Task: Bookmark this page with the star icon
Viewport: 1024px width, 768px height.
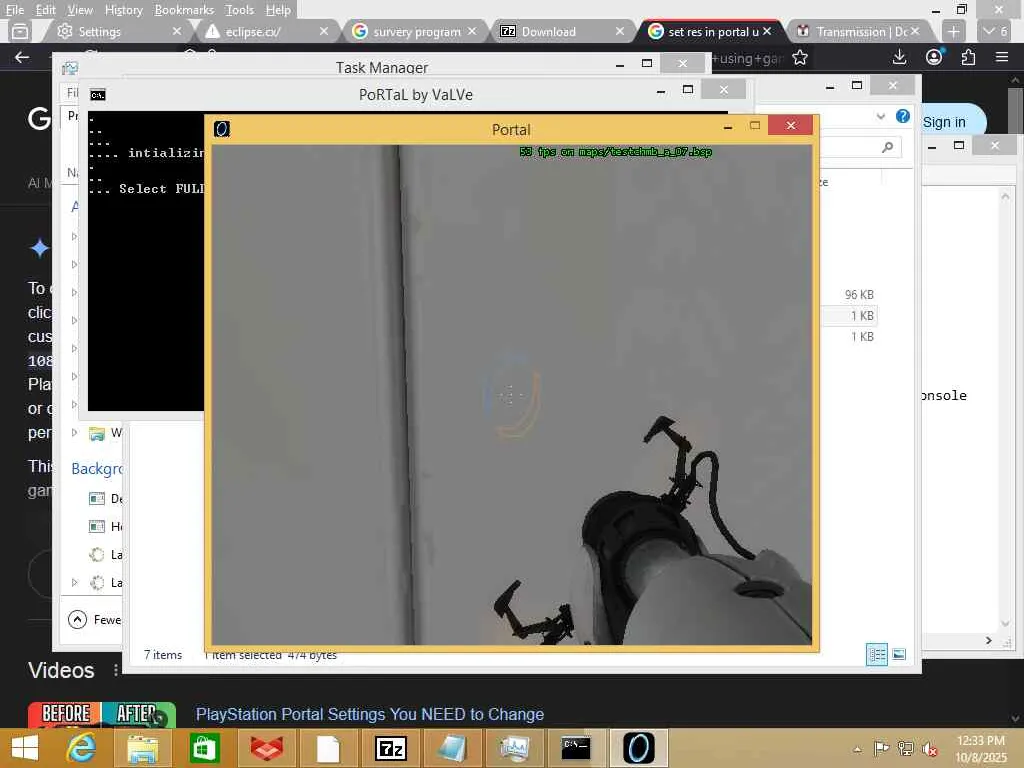Action: [799, 58]
